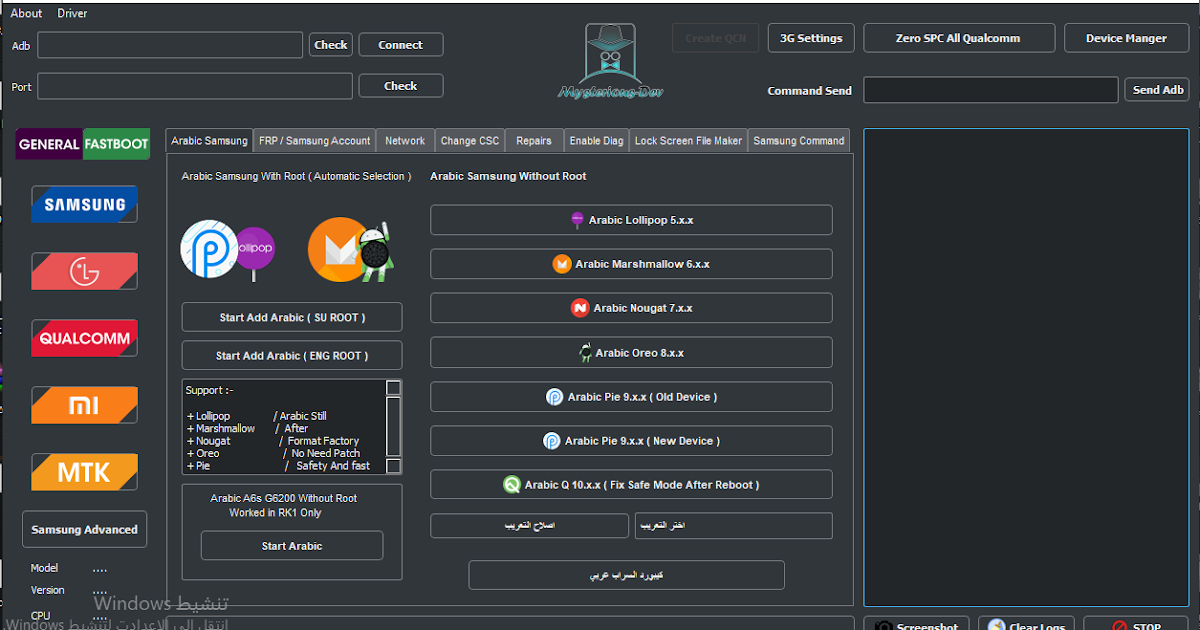Open the Repairs tab

pos(534,141)
